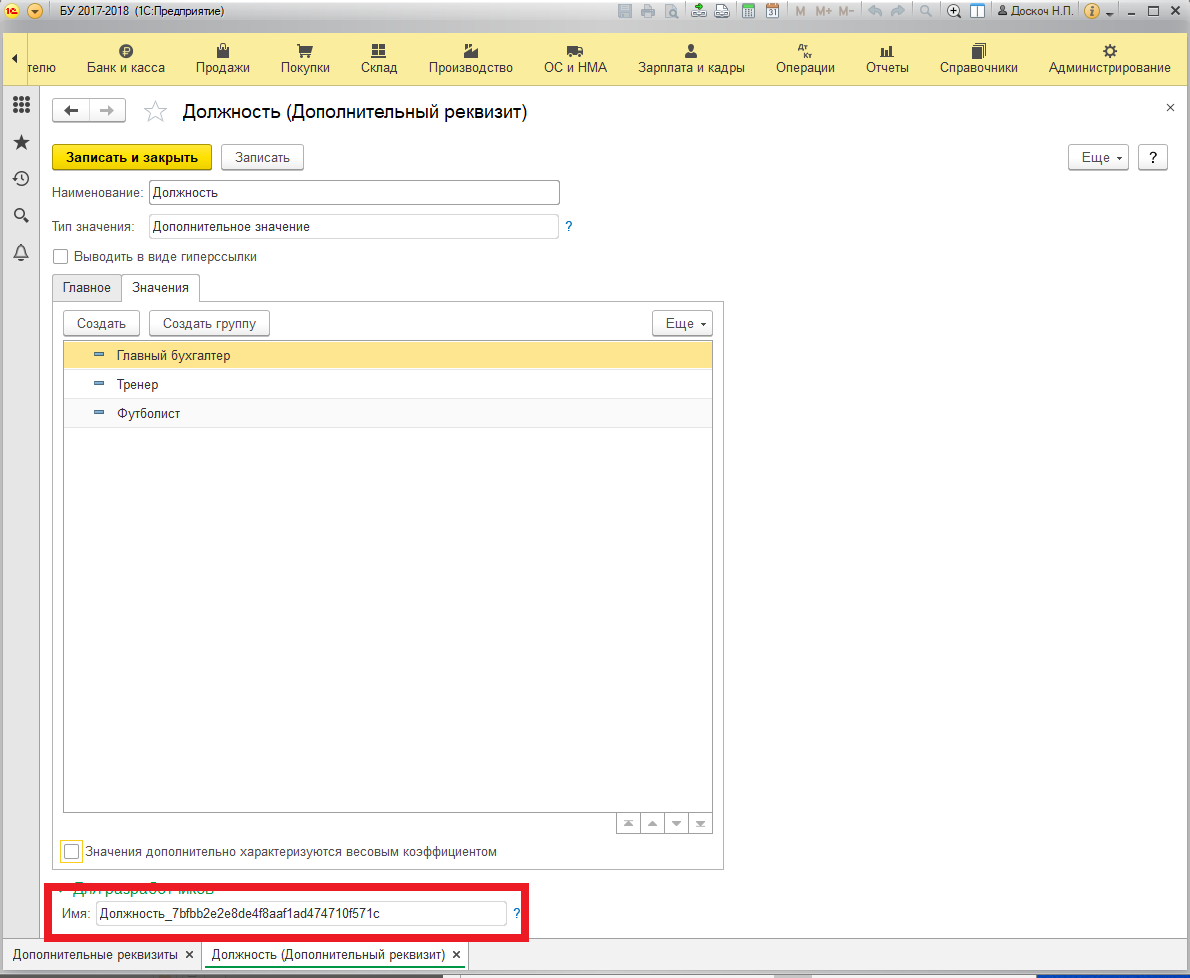Open print preview icon in title bar
This screenshot has height=978, width=1190.
[672, 11]
